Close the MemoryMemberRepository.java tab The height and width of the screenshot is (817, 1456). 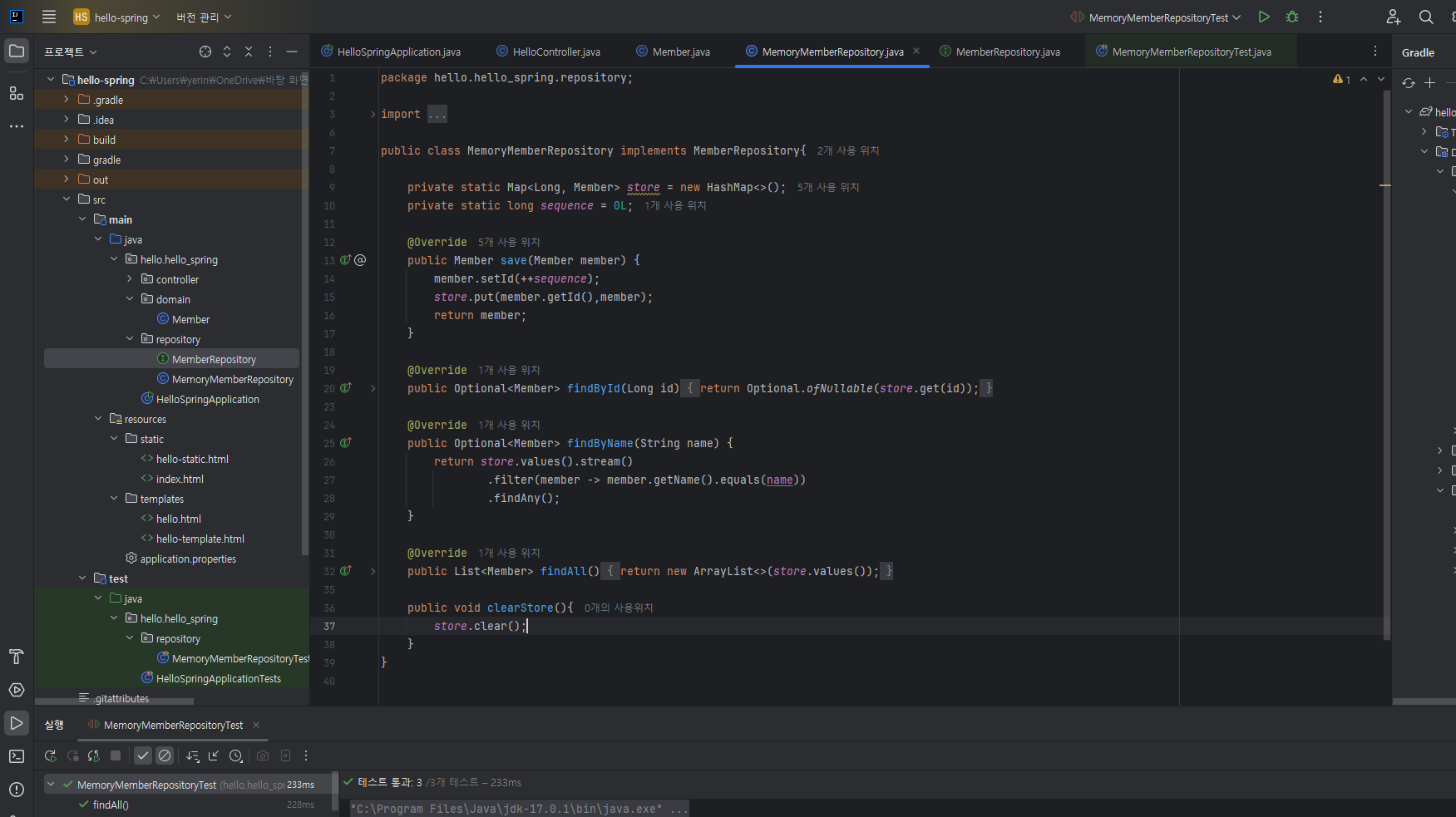point(916,51)
